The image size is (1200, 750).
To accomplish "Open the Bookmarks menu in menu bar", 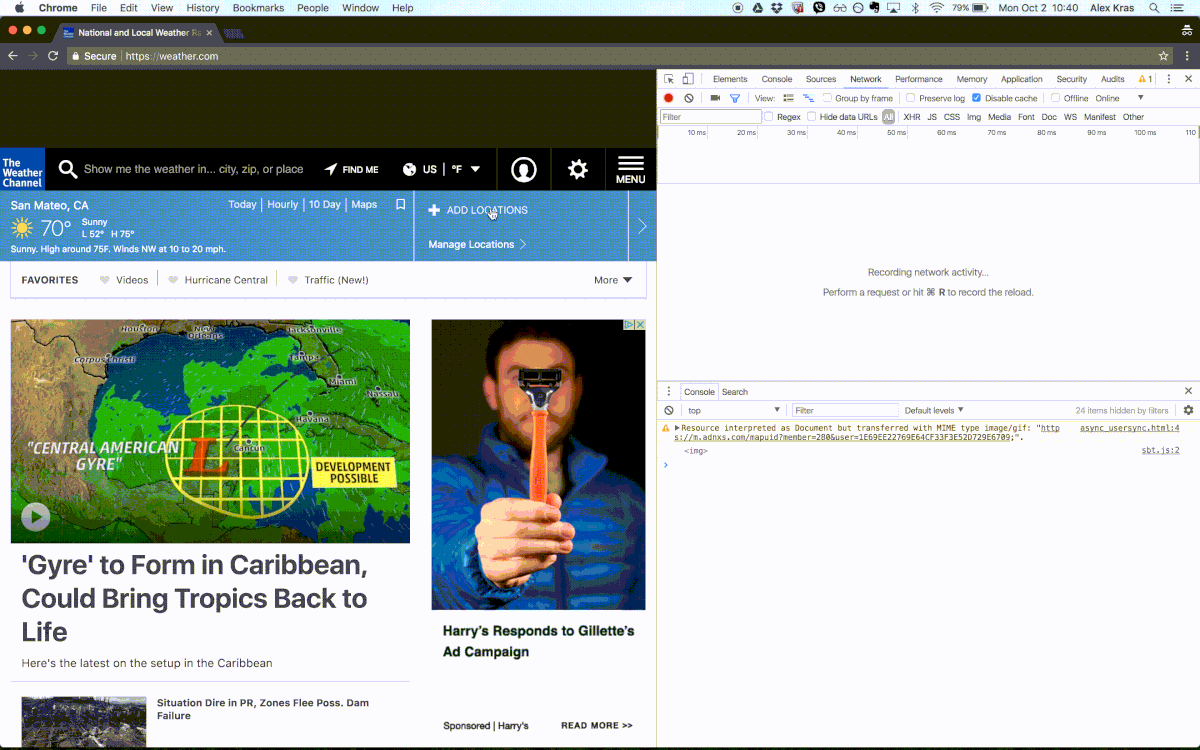I will 258,8.
